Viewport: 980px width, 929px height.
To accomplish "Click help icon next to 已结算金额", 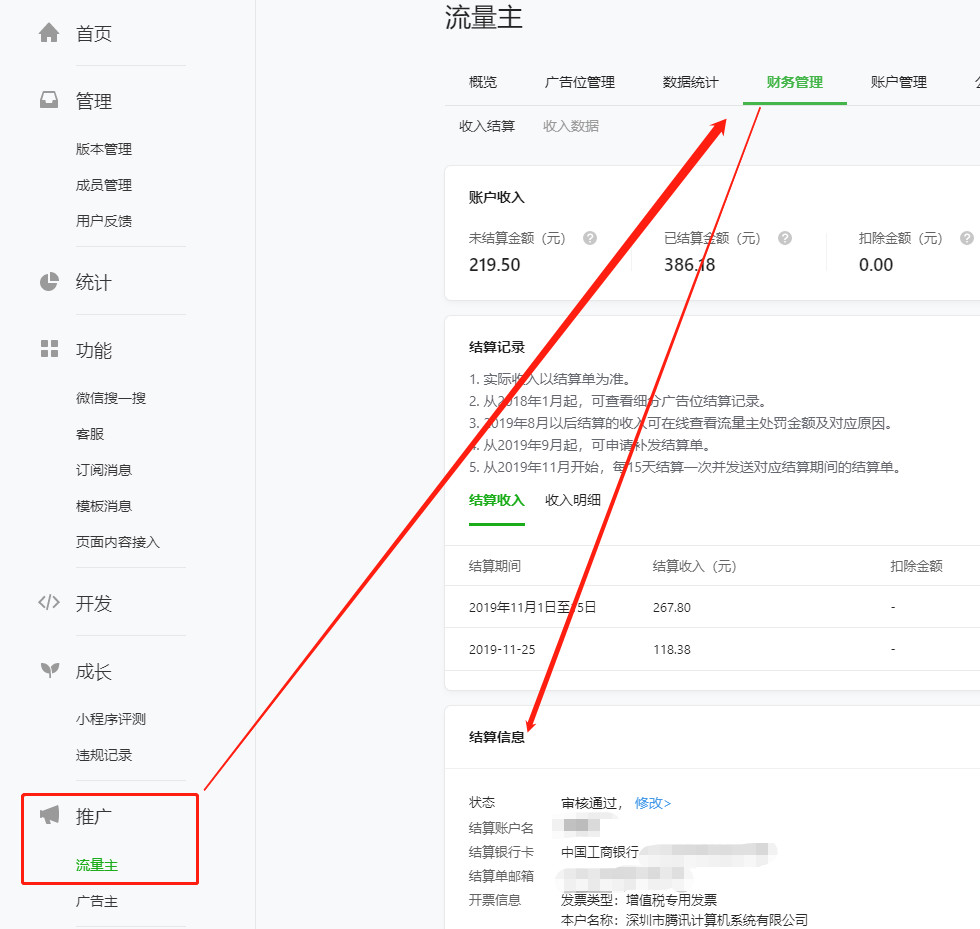I will [784, 238].
